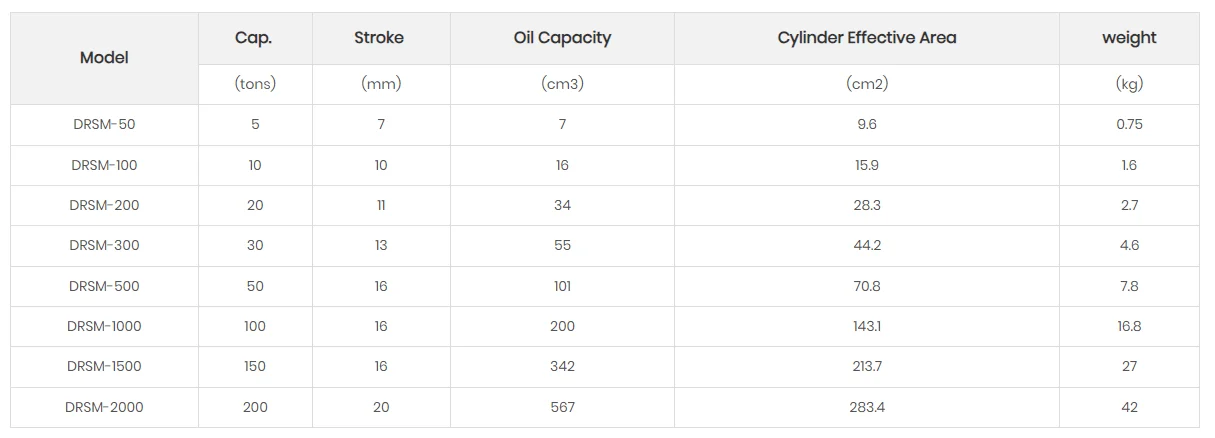Click the Stroke column header
Viewport: 1215px width, 438px height.
(379, 38)
